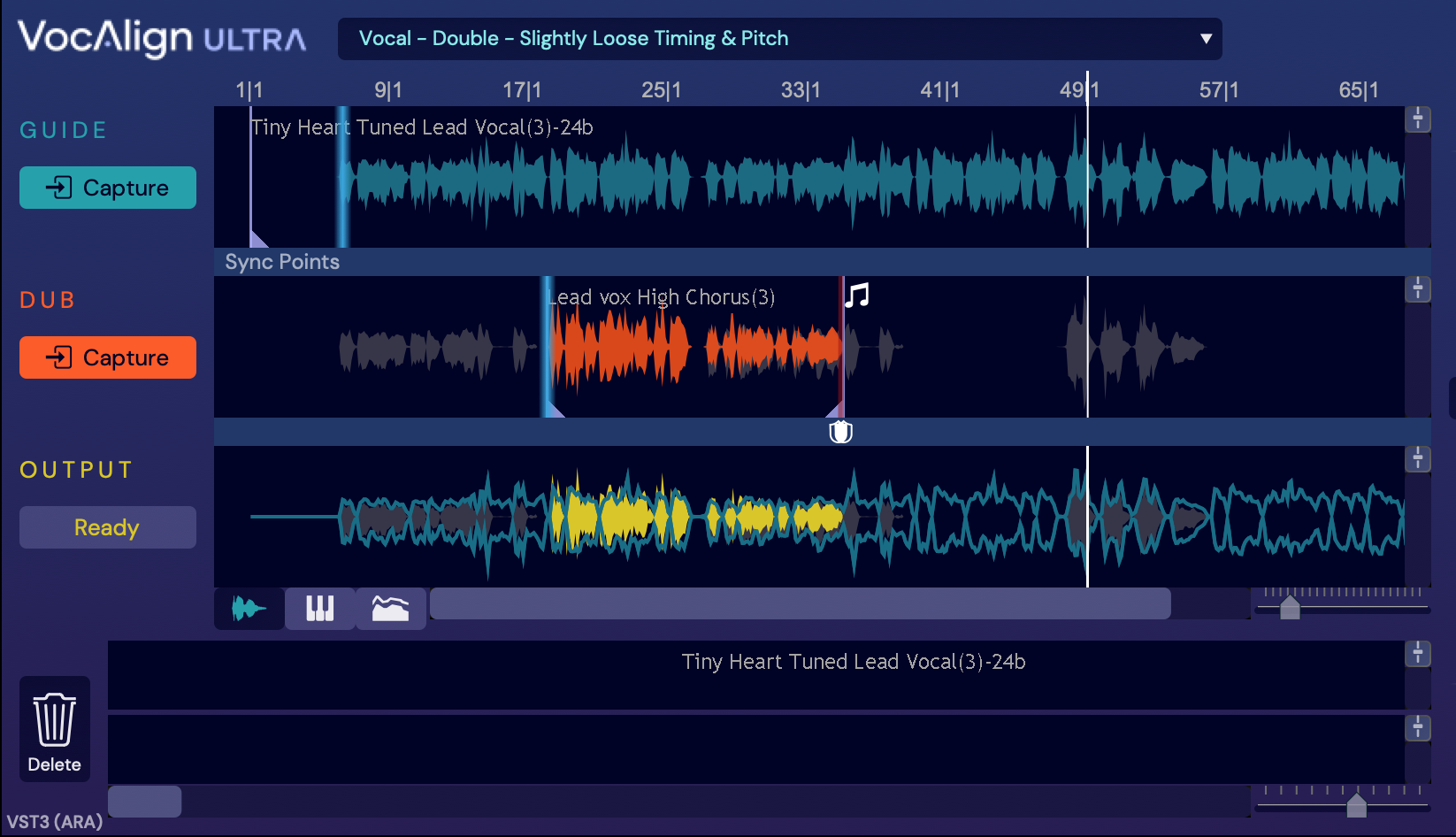This screenshot has width=1456, height=837.
Task: Select the Vocal Double preset name field
Action: [573, 39]
